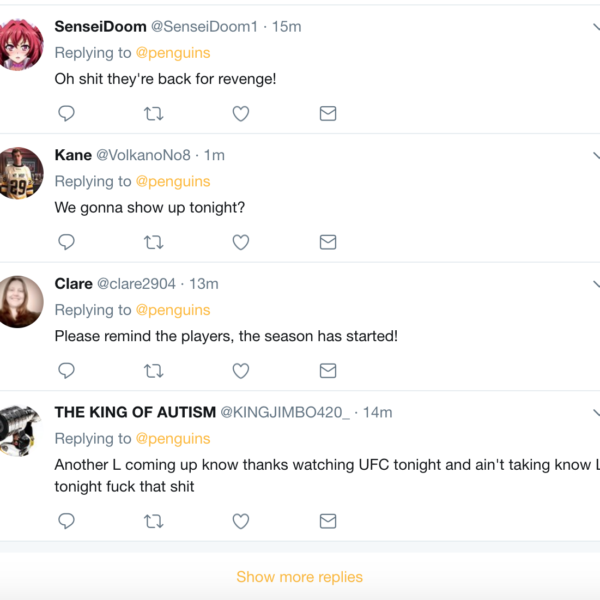Message Clare's tweet with envelope icon
600x600 pixels.
click(328, 371)
